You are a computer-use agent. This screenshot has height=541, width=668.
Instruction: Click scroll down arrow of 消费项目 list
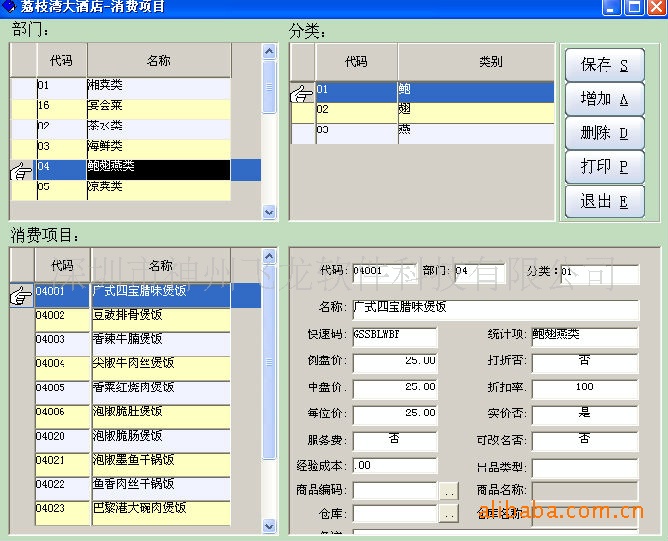pos(269,526)
